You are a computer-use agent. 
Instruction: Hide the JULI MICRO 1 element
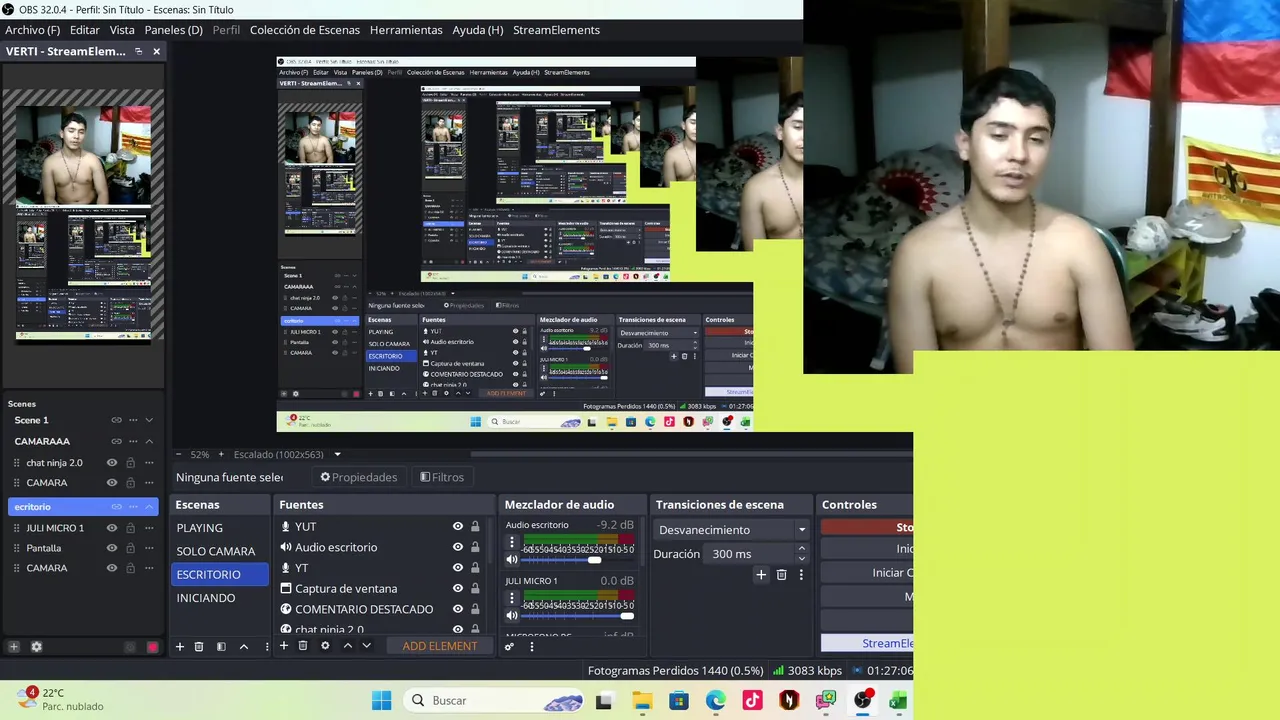112,528
